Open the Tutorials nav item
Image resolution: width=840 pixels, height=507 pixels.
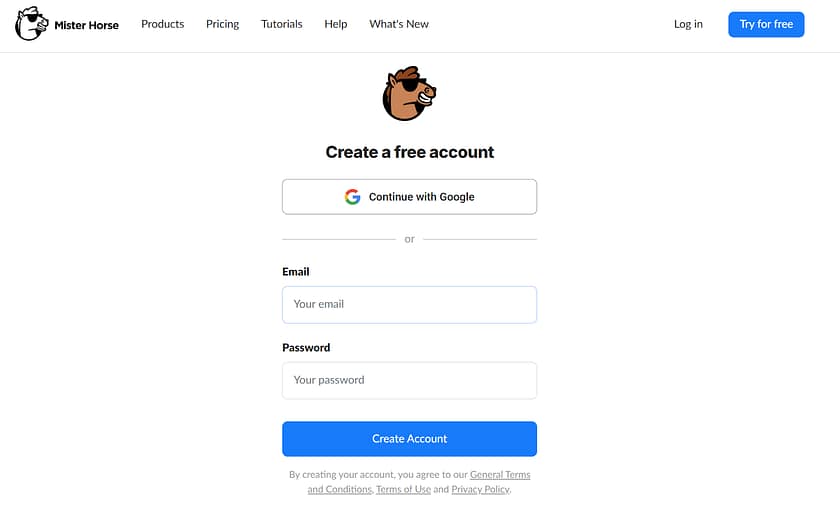click(281, 24)
